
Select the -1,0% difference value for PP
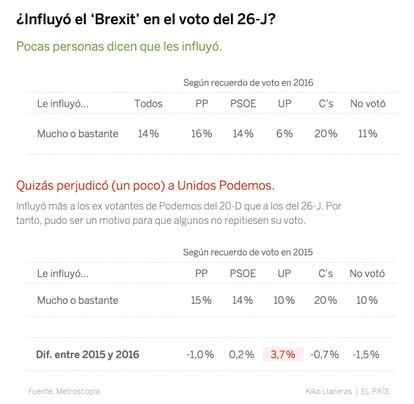coord(200,354)
